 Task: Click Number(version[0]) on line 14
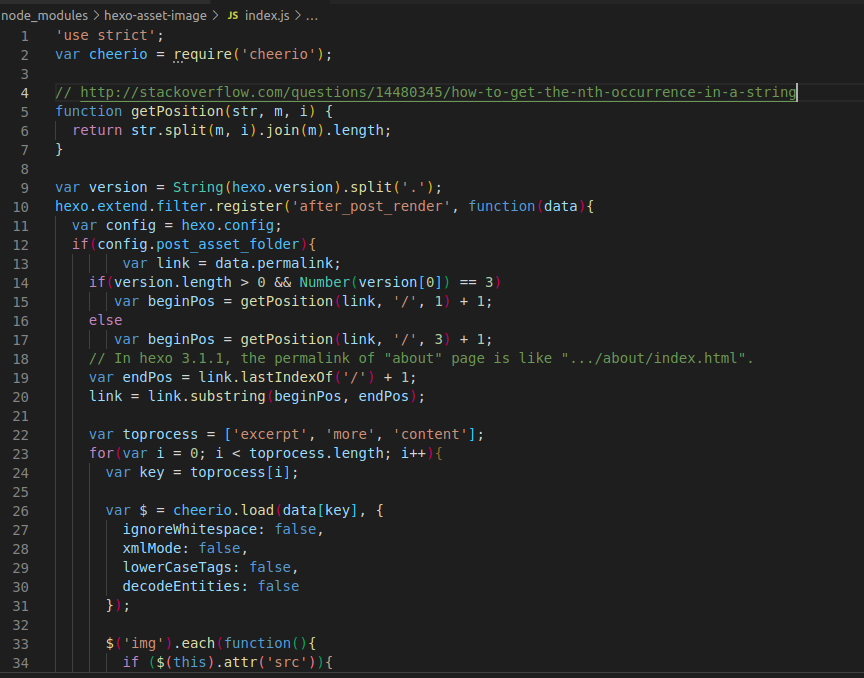tap(375, 282)
